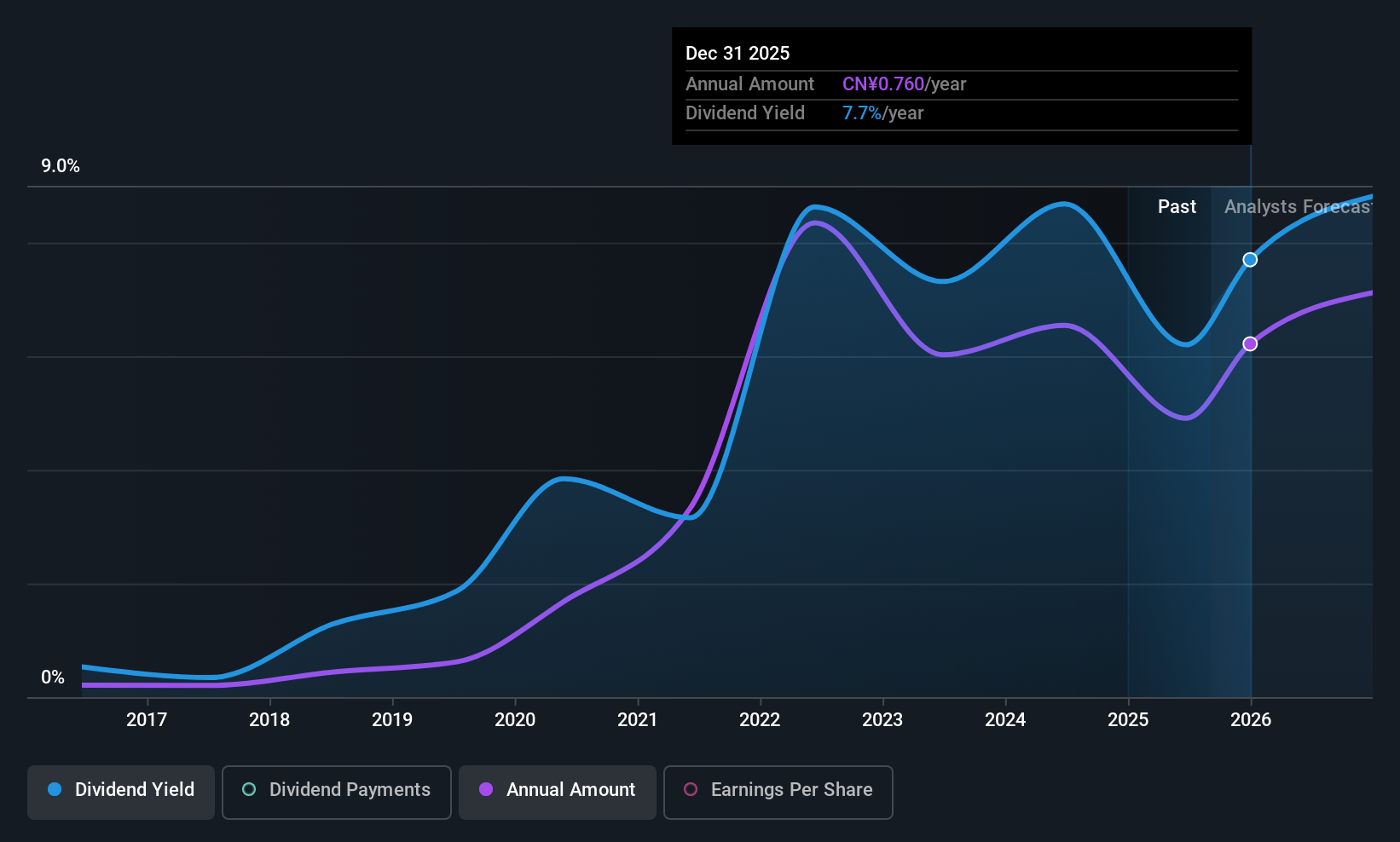The width and height of the screenshot is (1400, 842).
Task: Enable the Dividend Payments series
Action: pos(337,793)
